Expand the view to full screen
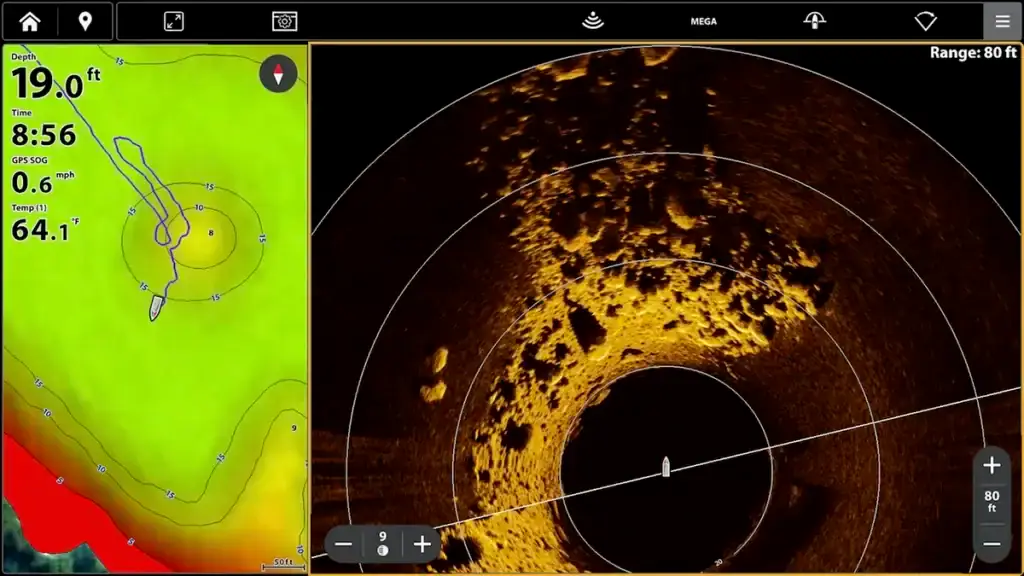Screen dimensions: 1024x576 pos(174,22)
